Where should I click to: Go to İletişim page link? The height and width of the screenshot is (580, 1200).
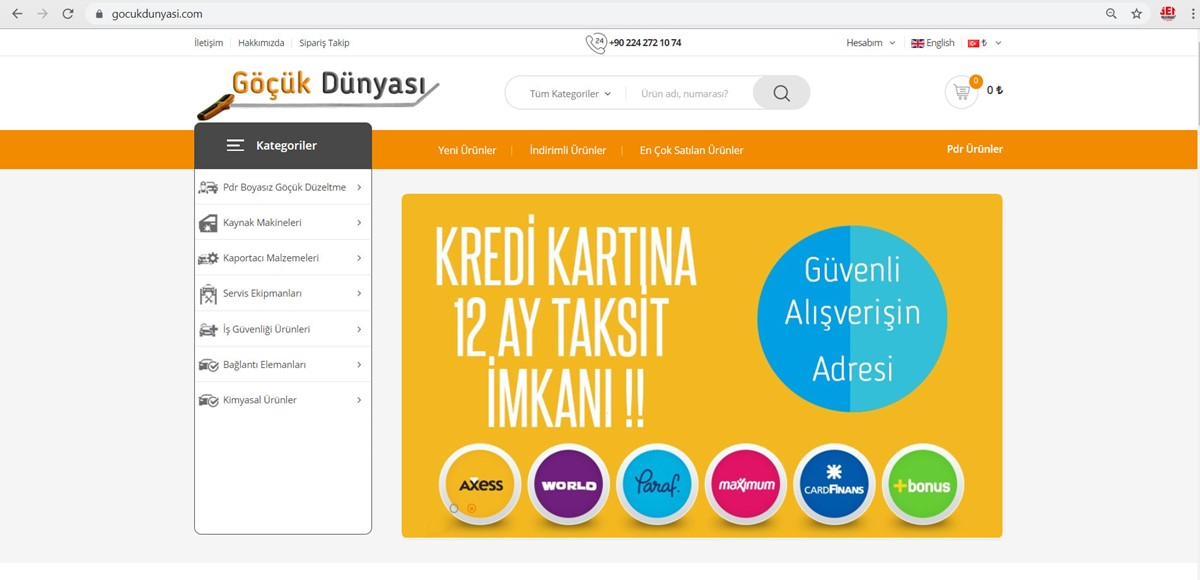pos(208,43)
